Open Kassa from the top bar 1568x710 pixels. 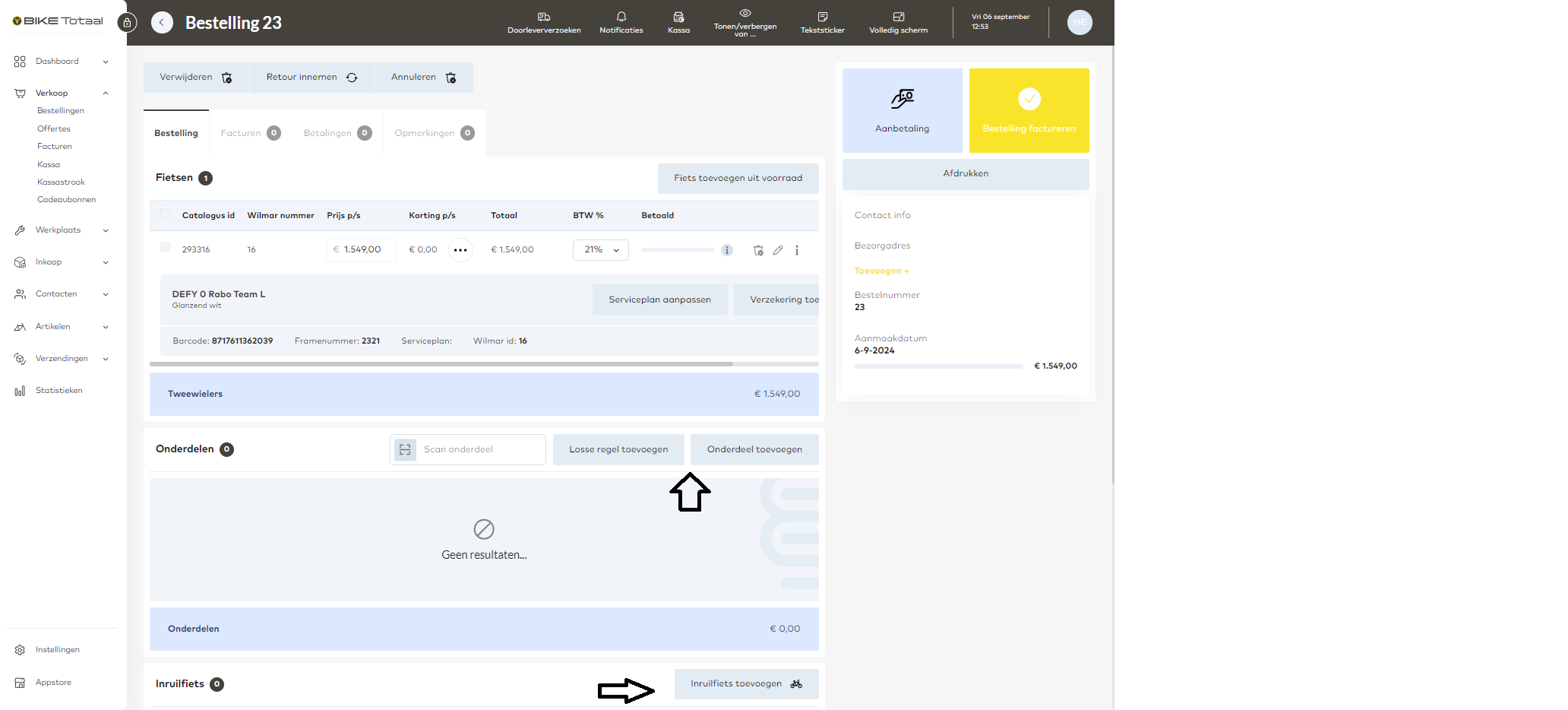coord(678,17)
